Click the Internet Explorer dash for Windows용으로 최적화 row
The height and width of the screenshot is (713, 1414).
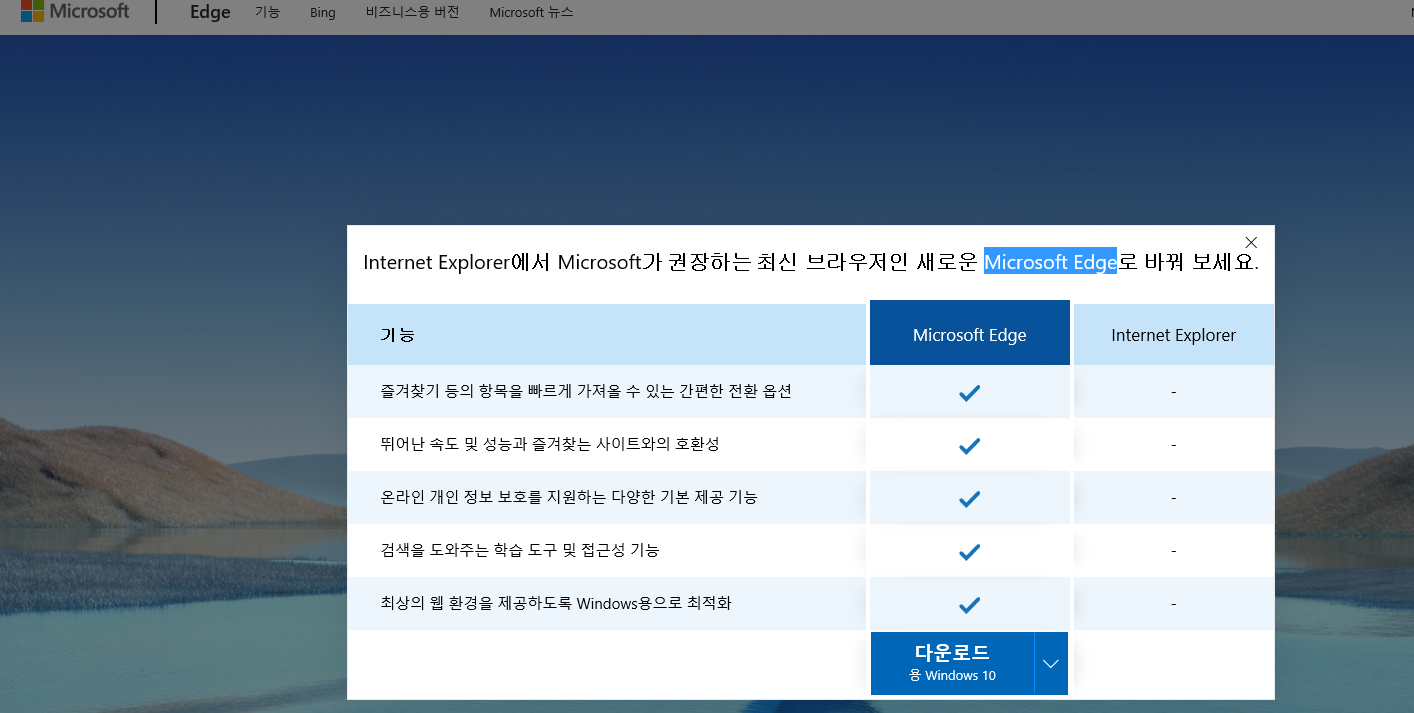tap(1174, 604)
